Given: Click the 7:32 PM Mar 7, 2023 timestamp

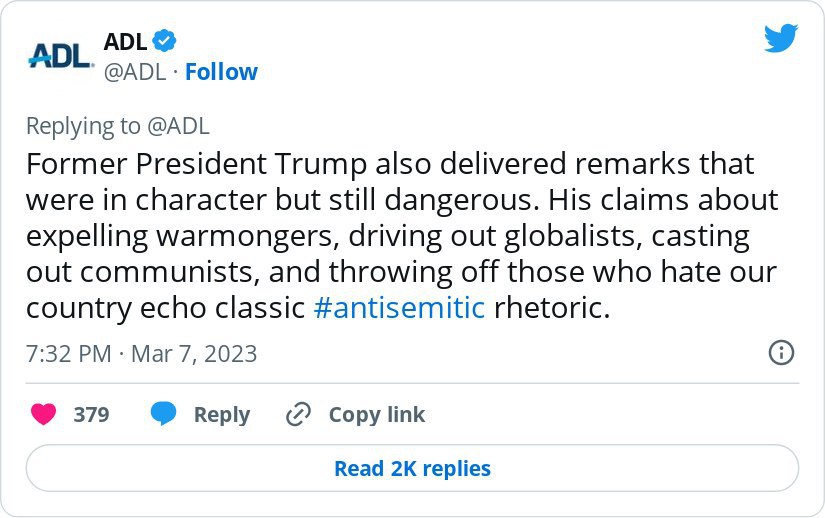Looking at the screenshot, I should tap(141, 354).
